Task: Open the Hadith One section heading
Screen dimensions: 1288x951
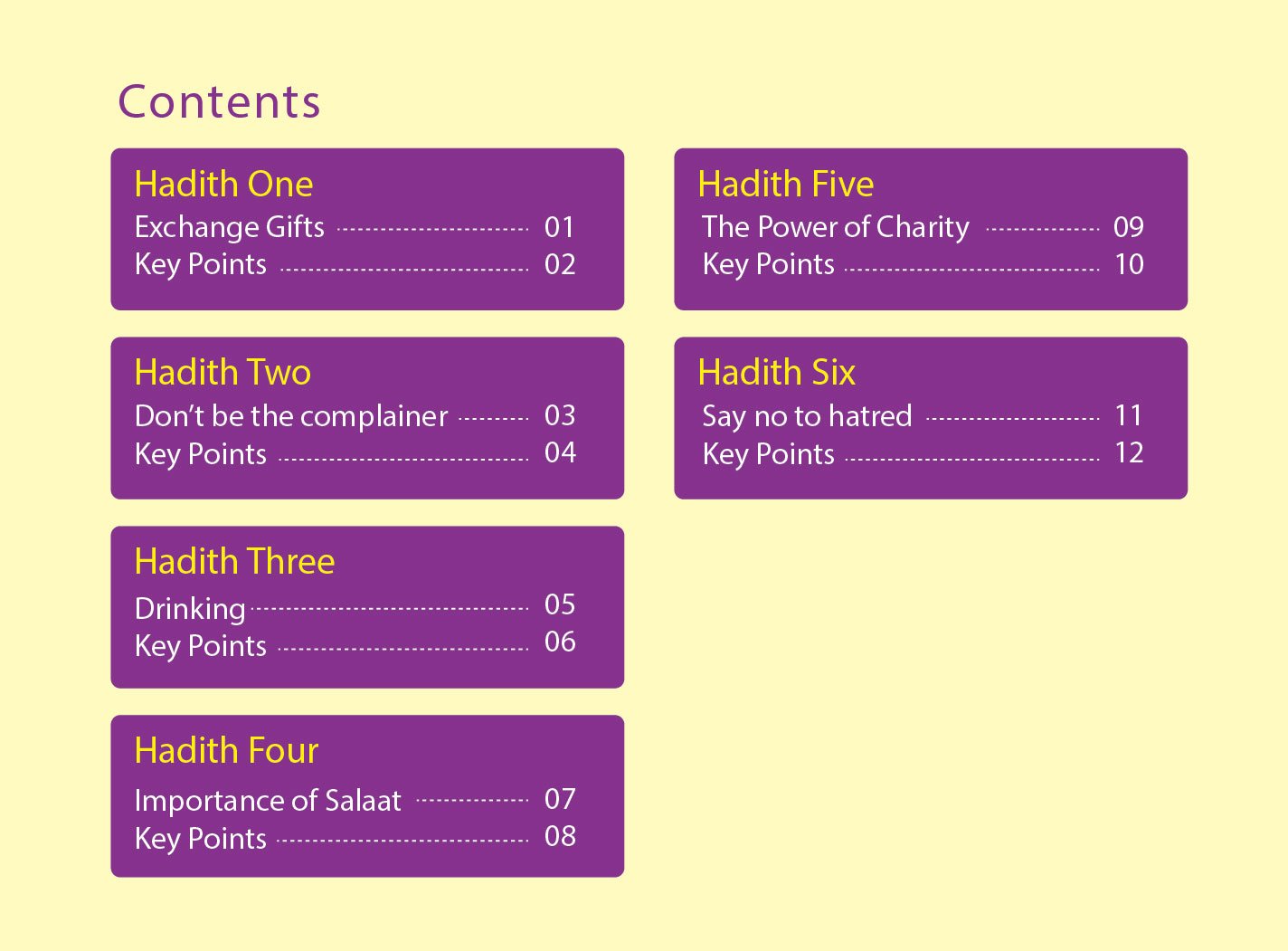Action: pyautogui.click(x=223, y=185)
